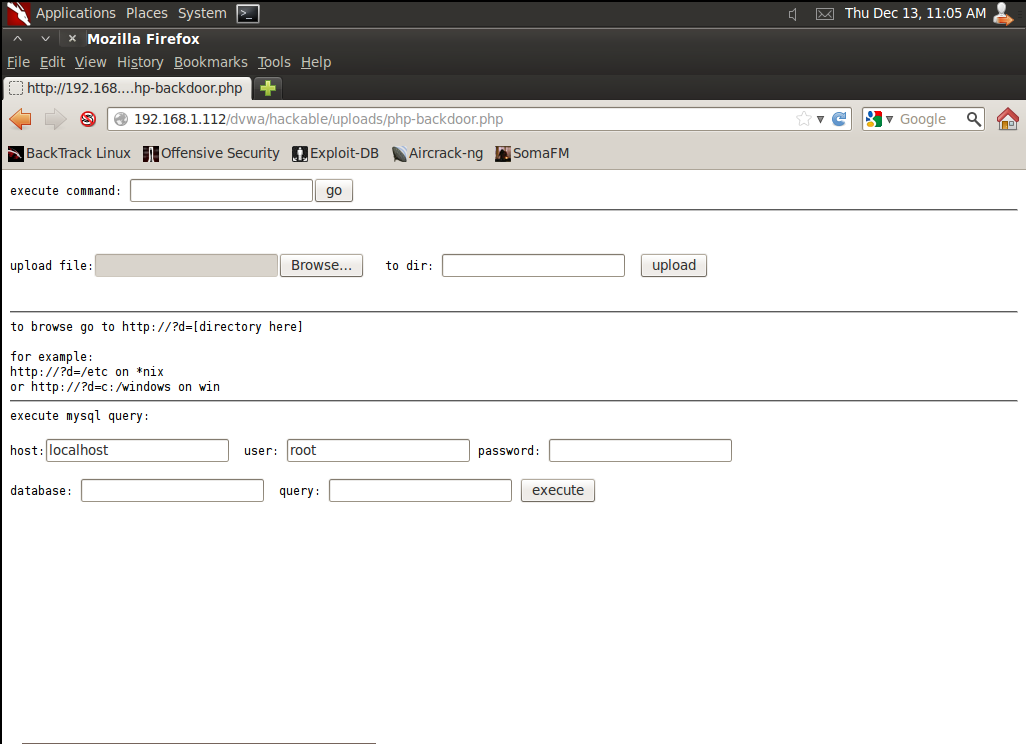
Task: Click window title bar down arrow
Action: click(45, 39)
